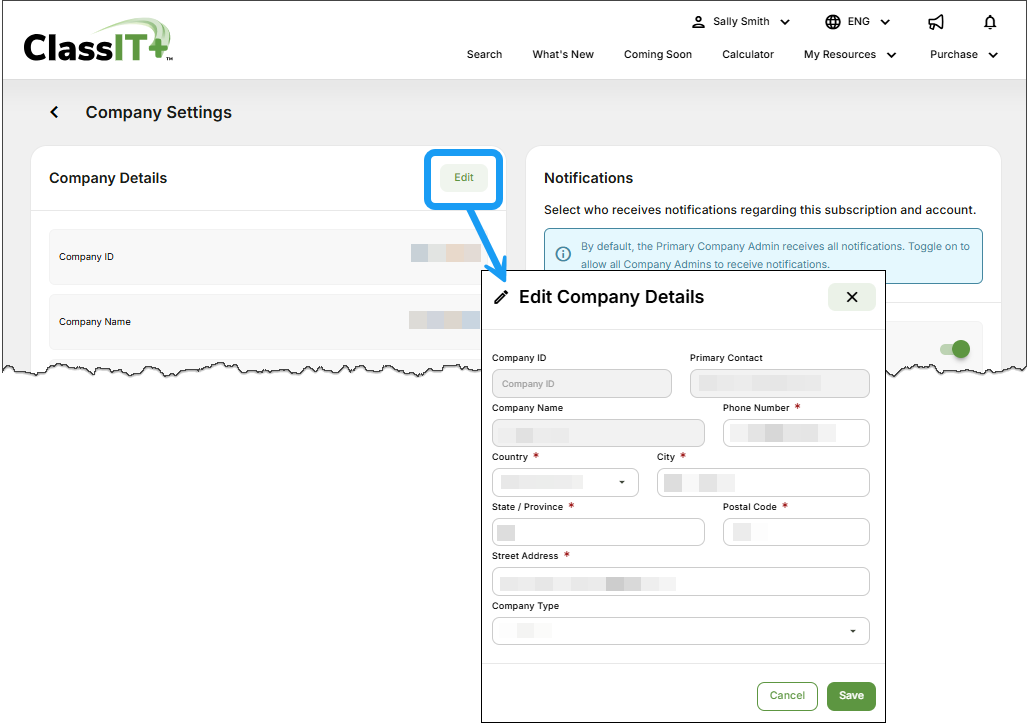The height and width of the screenshot is (723, 1030).
Task: Expand the Company Type dropdown
Action: coord(680,631)
